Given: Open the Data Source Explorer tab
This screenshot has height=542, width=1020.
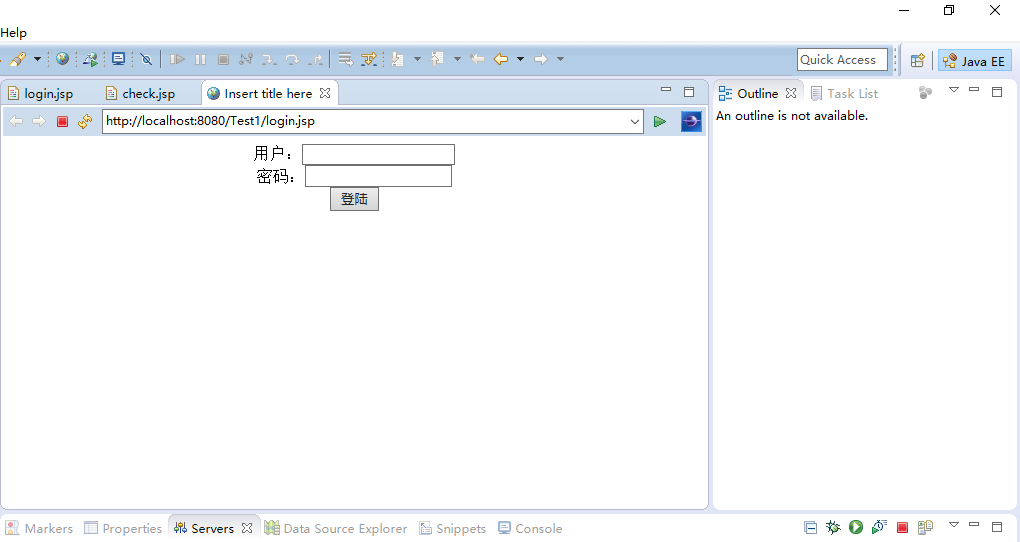Looking at the screenshot, I should pos(336,528).
